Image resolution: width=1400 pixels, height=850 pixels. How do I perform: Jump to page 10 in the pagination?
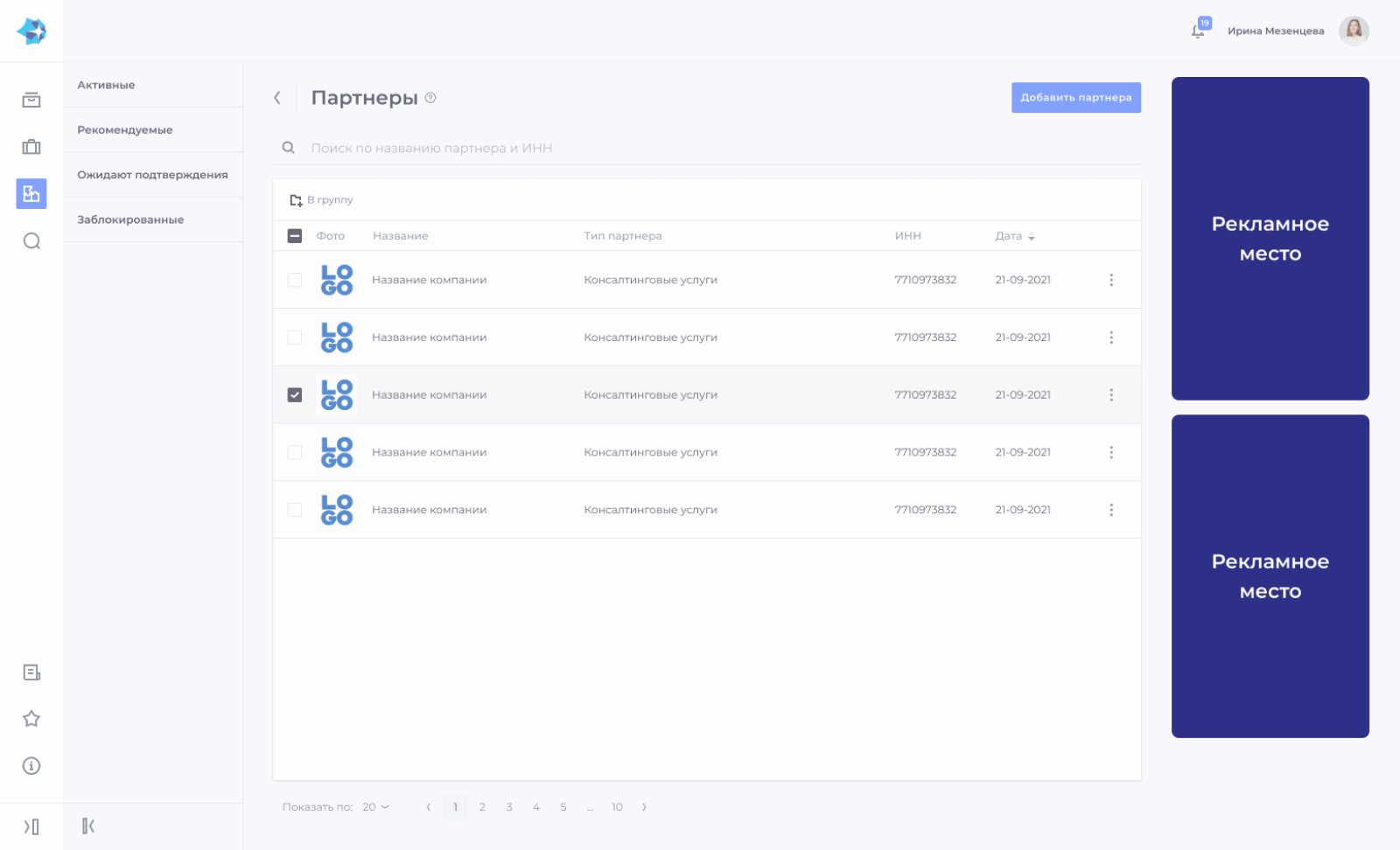[x=617, y=807]
